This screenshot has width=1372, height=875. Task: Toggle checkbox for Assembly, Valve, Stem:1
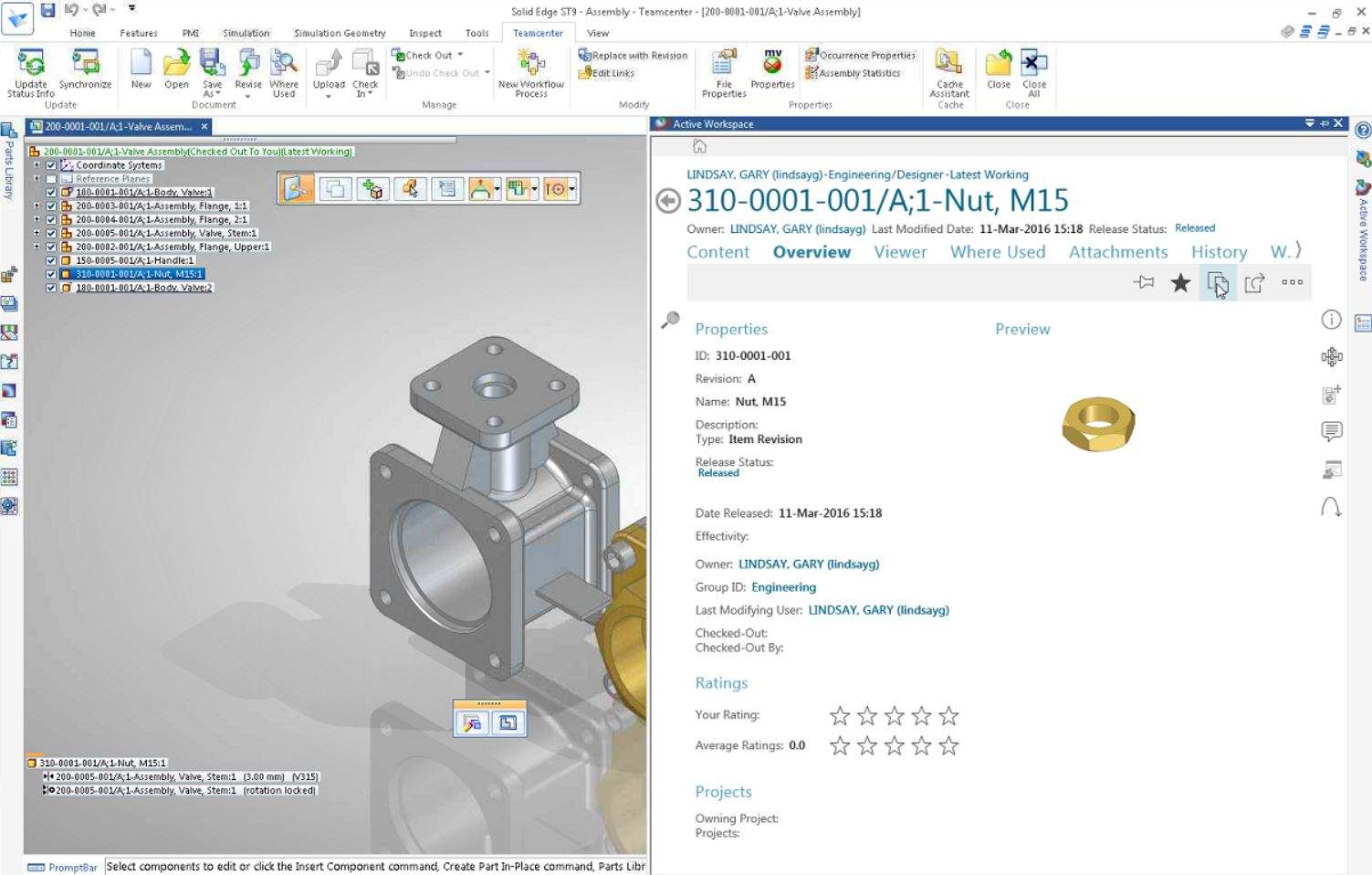pos(51,234)
